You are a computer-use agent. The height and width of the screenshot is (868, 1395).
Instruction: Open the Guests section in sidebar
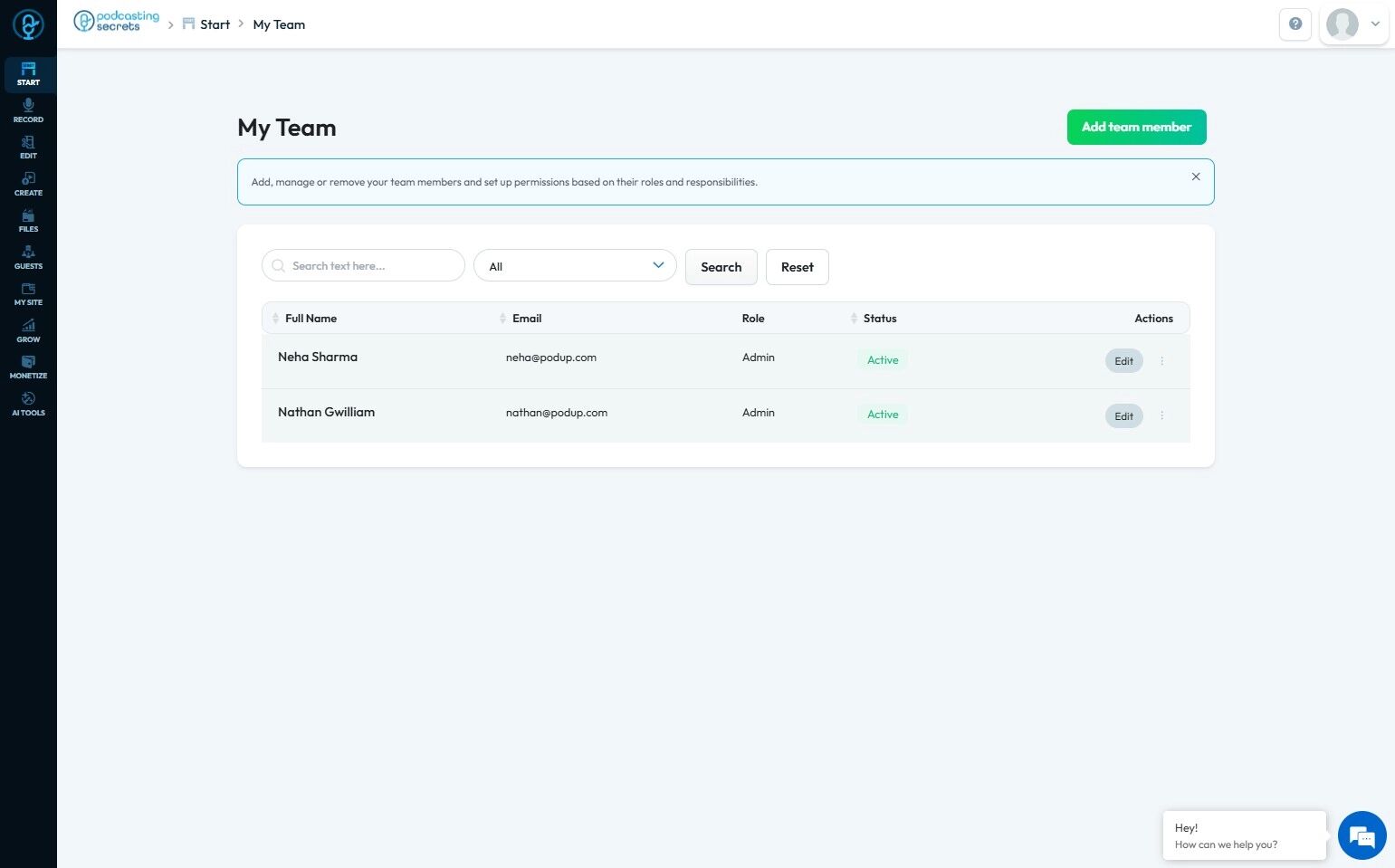point(28,257)
